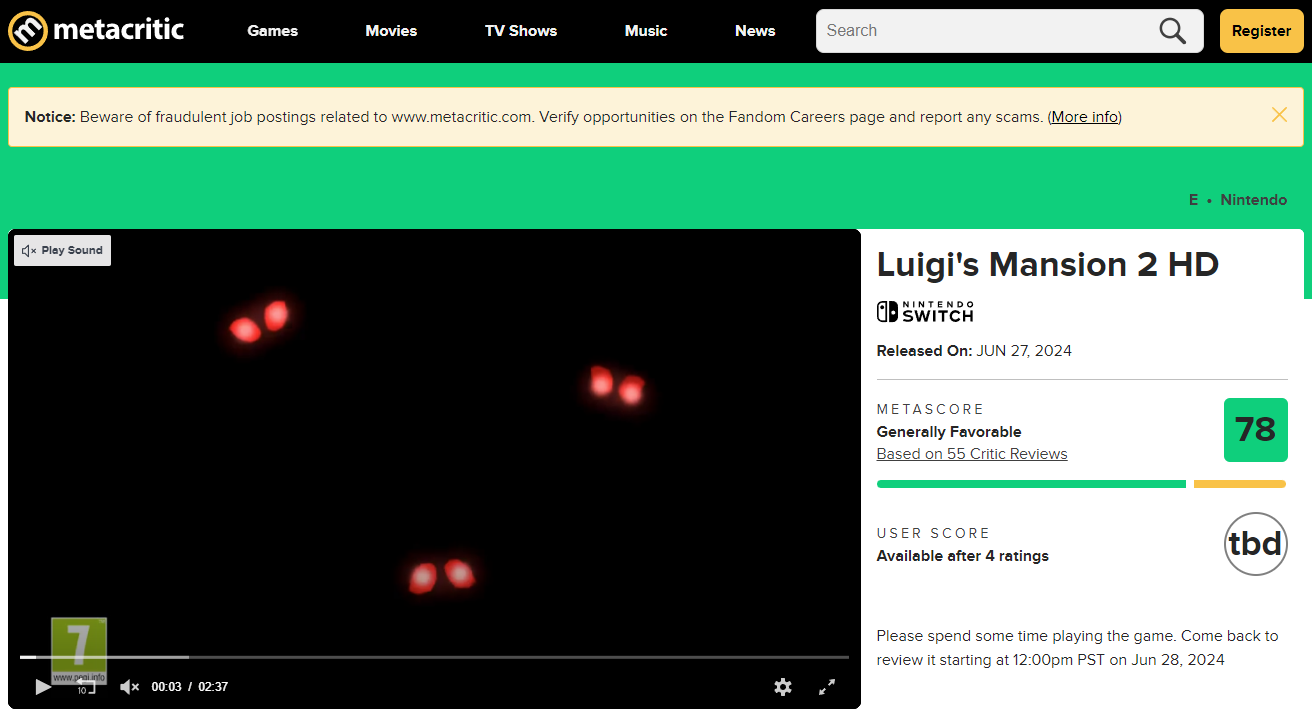Click the tbd user score circle
The height and width of the screenshot is (717, 1312).
1256,544
